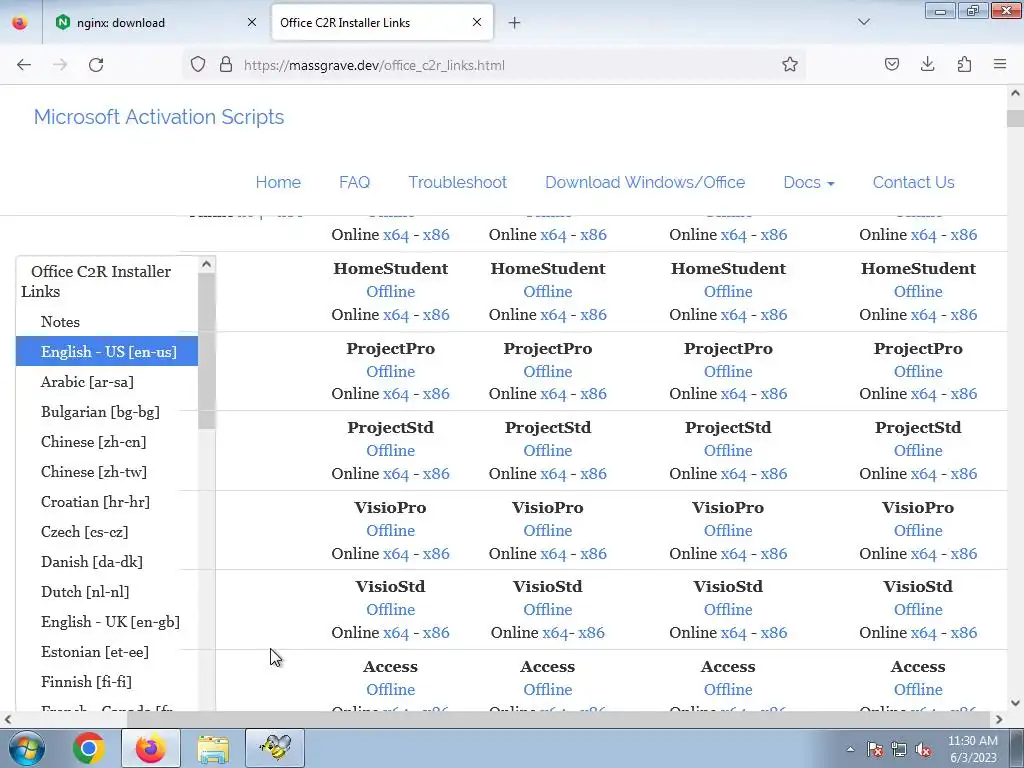Select the Office C2R Installer Links tab
1024x768 pixels.
[382, 22]
